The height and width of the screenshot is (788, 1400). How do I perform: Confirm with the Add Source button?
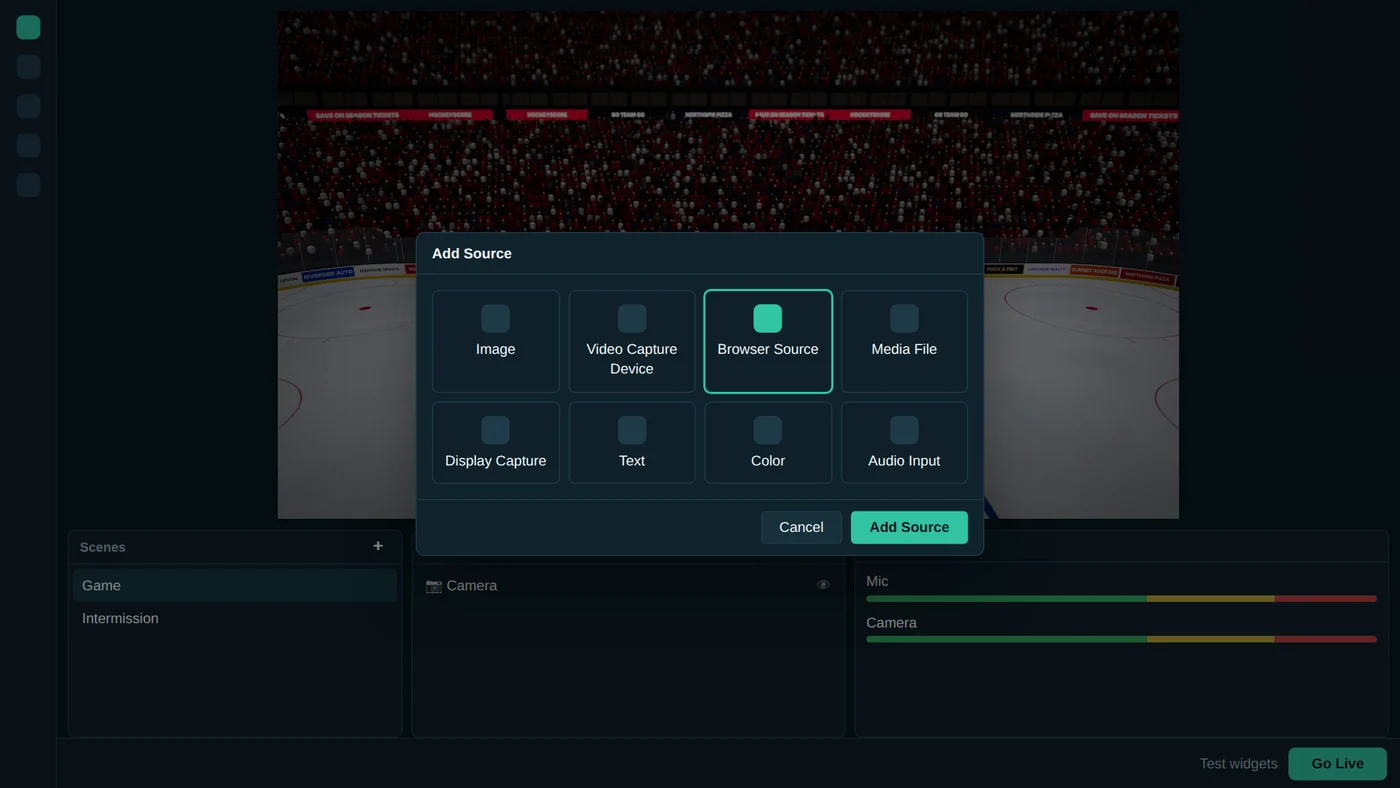pos(909,527)
